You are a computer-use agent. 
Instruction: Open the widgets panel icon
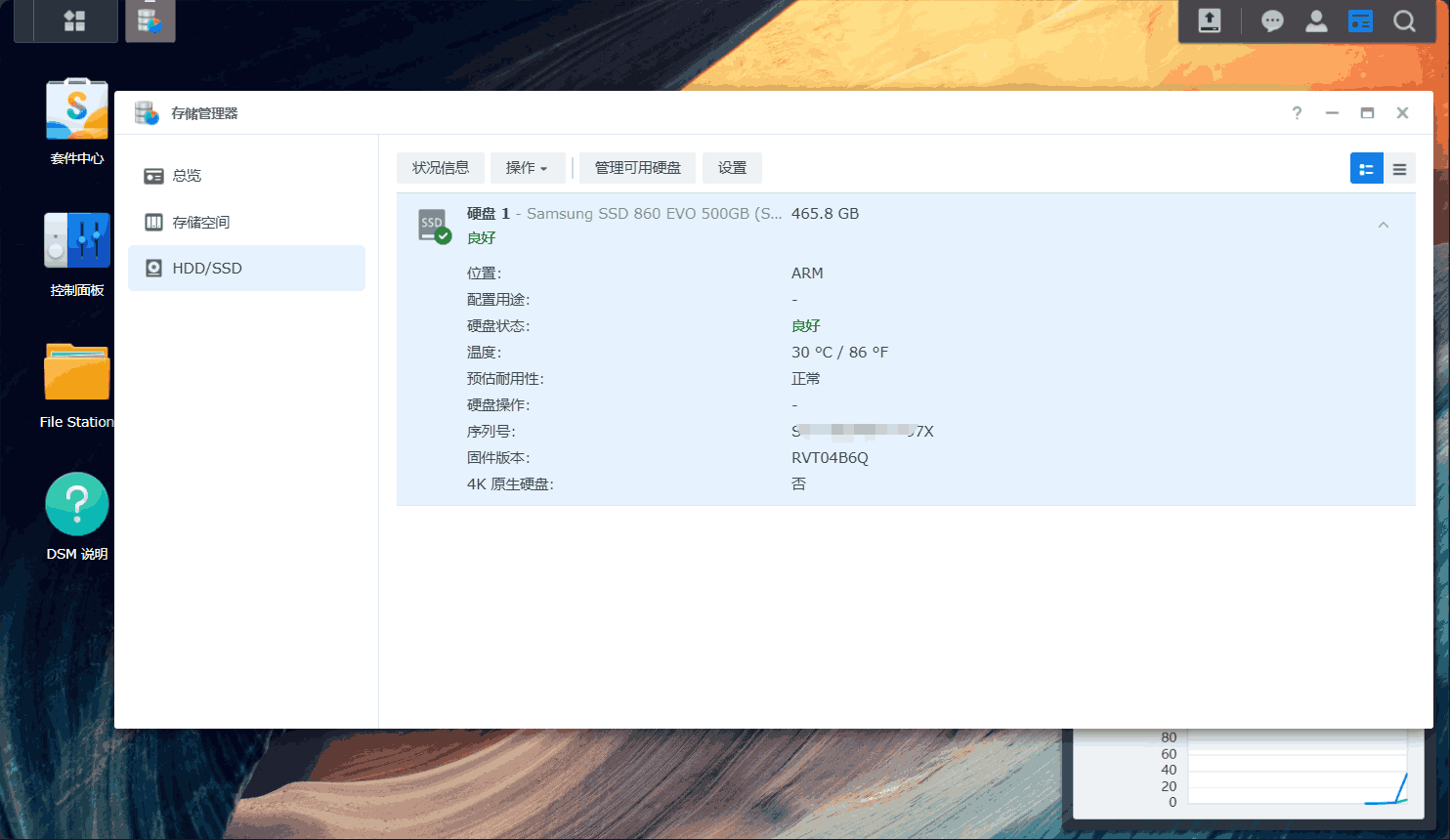(x=1360, y=21)
